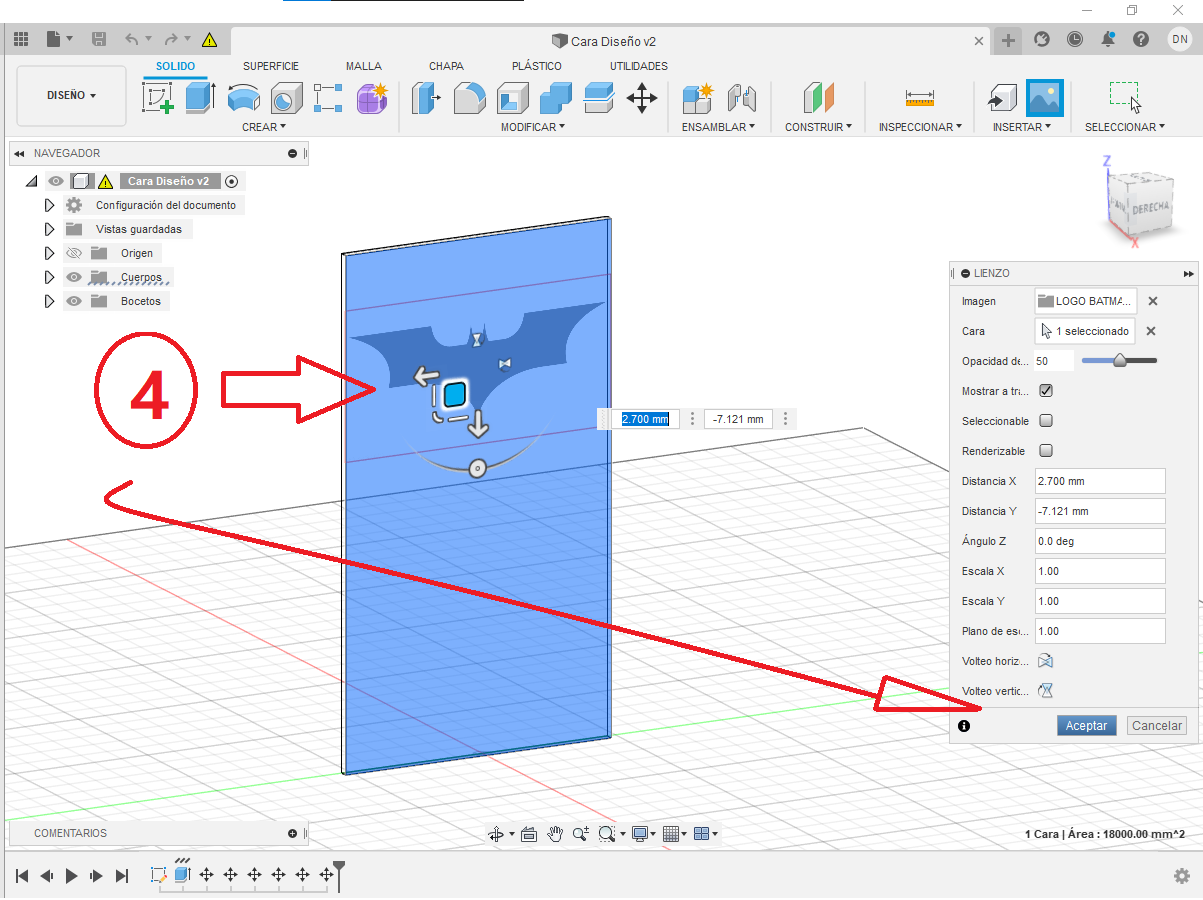
Task: Select the Insert Canvas image tool
Action: pos(1044,99)
